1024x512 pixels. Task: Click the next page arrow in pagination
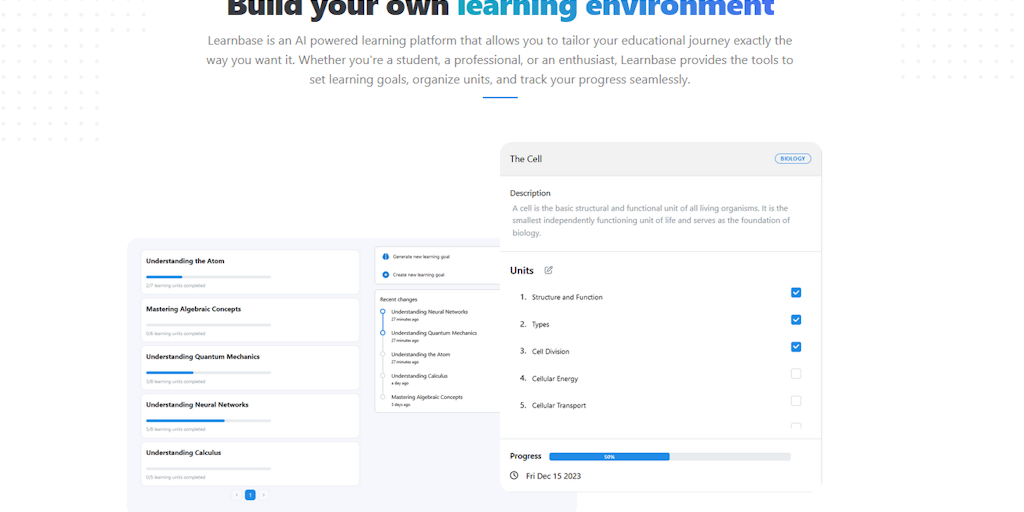pyautogui.click(x=263, y=495)
